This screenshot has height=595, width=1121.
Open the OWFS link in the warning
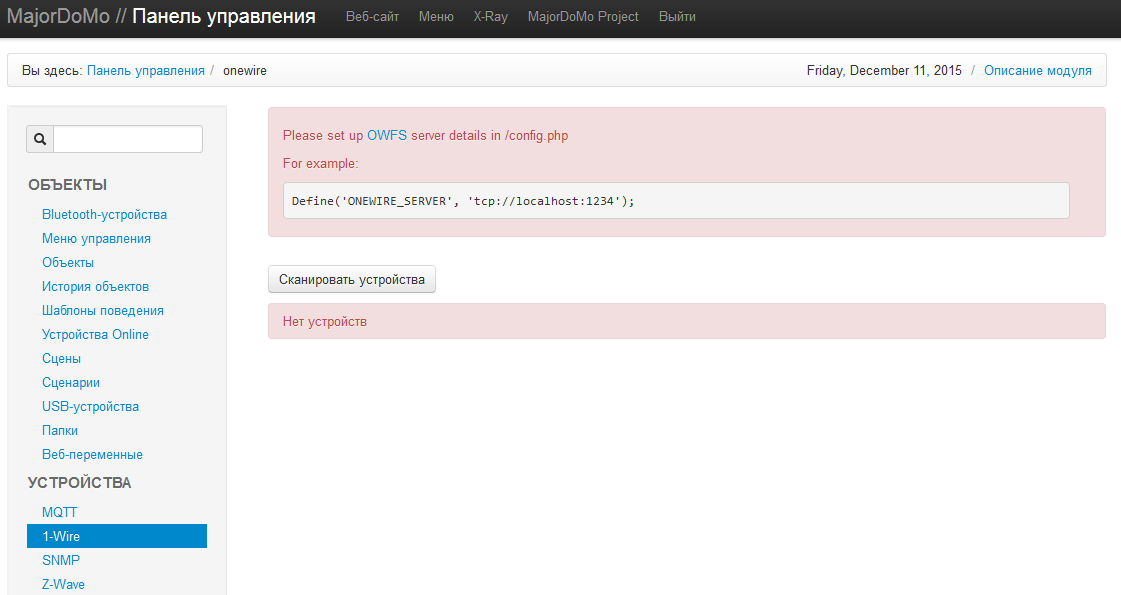[x=387, y=135]
